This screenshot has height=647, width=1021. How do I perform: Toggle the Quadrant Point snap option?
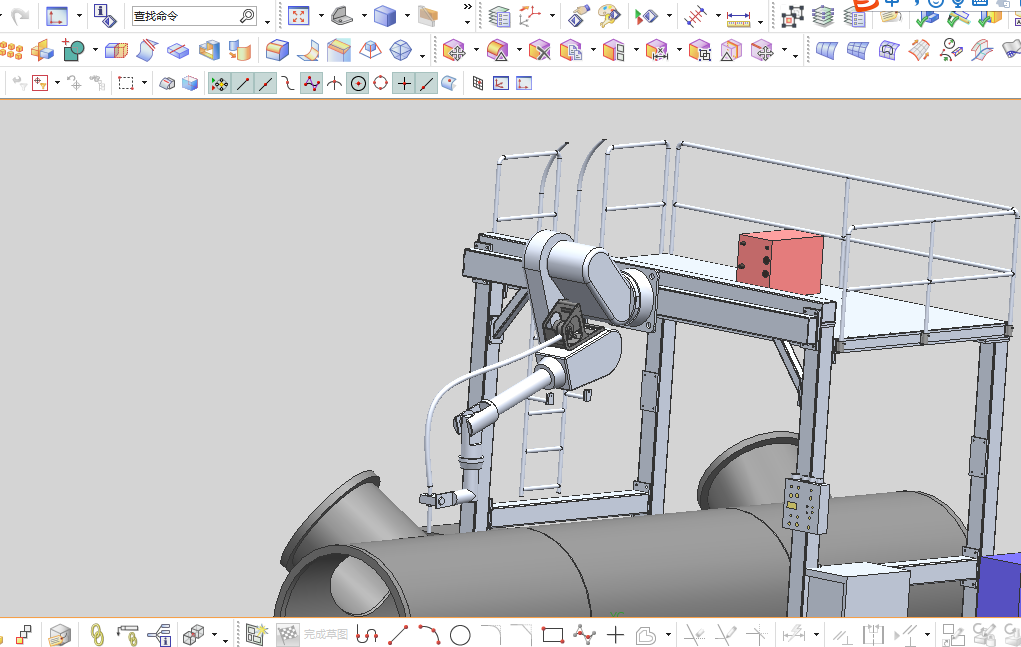point(380,83)
